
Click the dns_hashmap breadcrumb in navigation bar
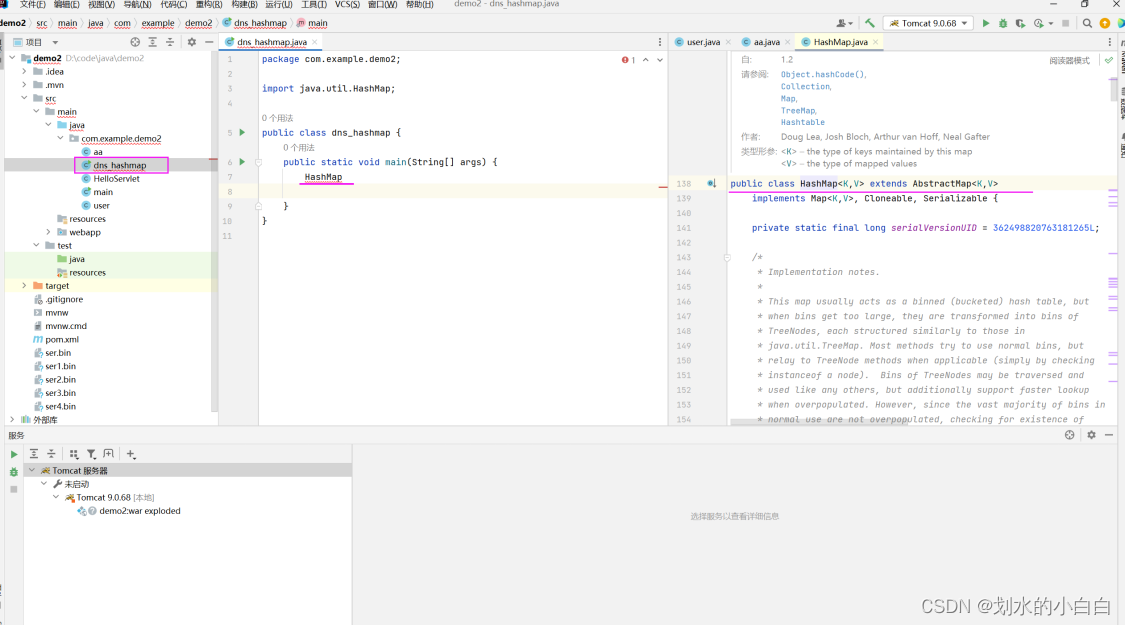pos(260,23)
